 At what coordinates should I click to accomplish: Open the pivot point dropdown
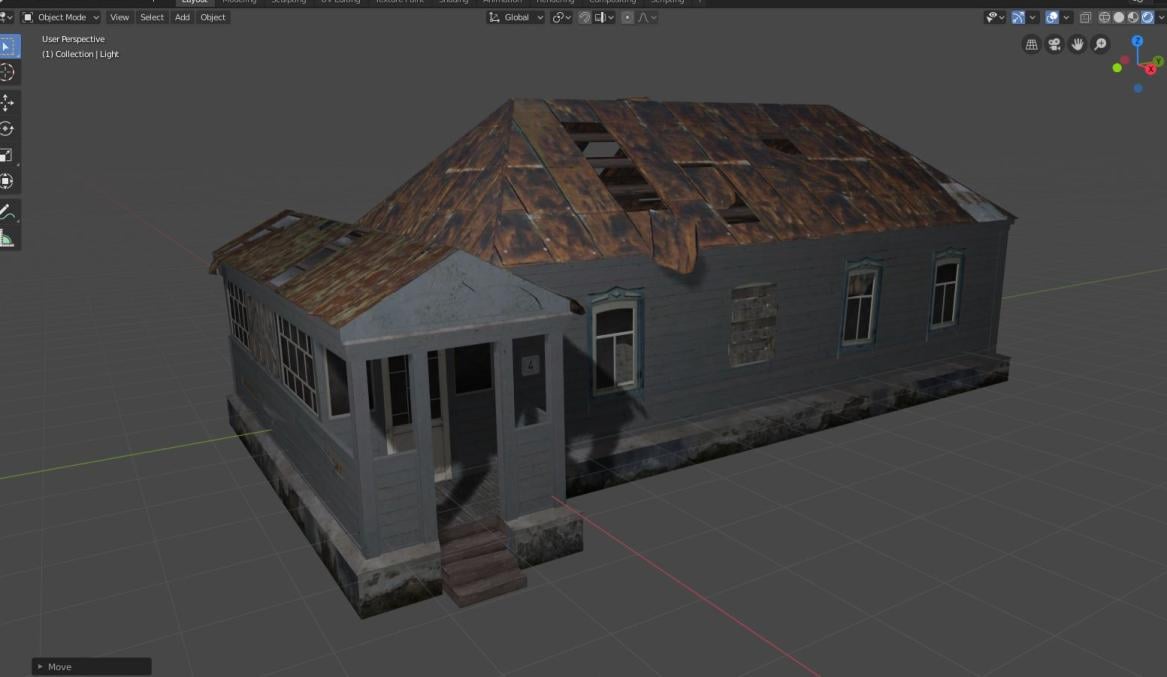pos(561,17)
